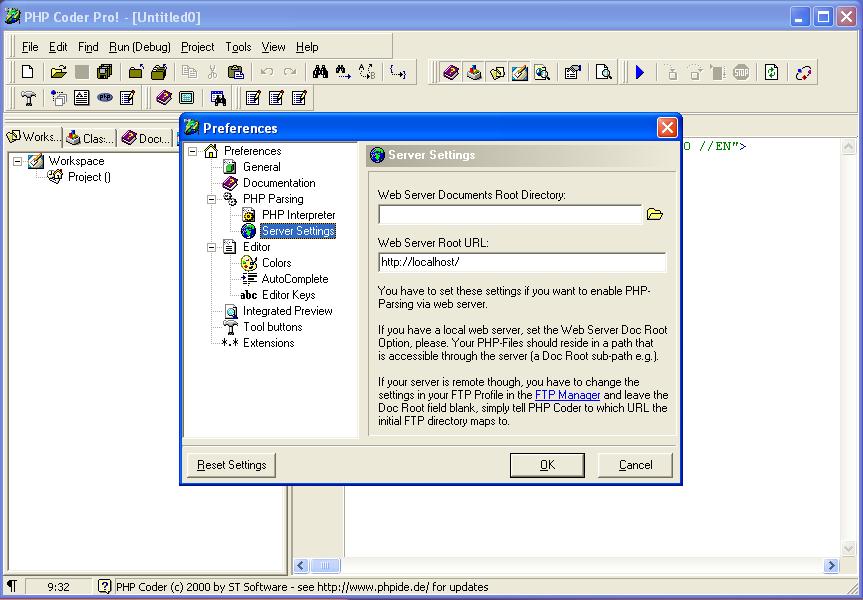863x600 pixels.
Task: Select Integrated Preview in preferences tree
Action: point(287,310)
